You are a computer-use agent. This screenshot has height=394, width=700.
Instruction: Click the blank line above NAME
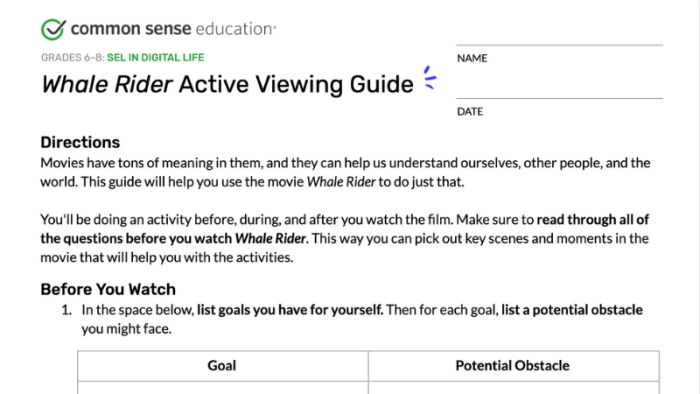pyautogui.click(x=559, y=45)
